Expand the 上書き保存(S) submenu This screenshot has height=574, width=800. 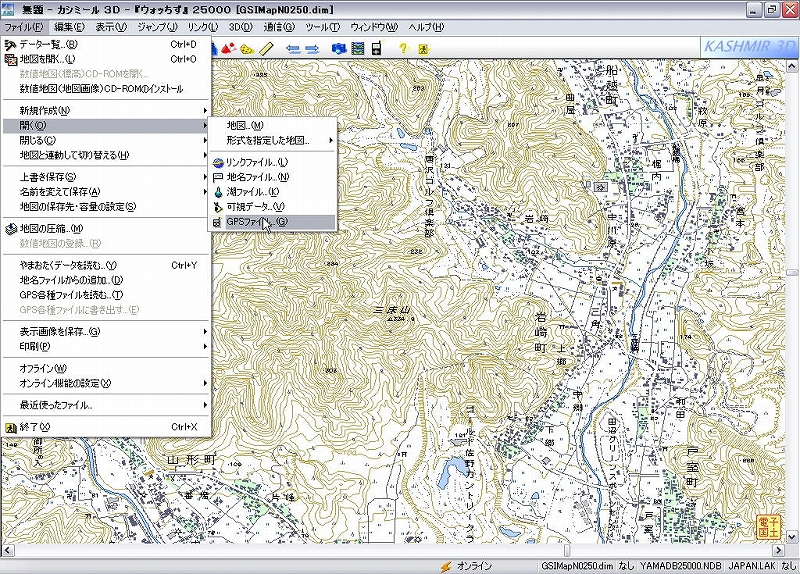106,177
